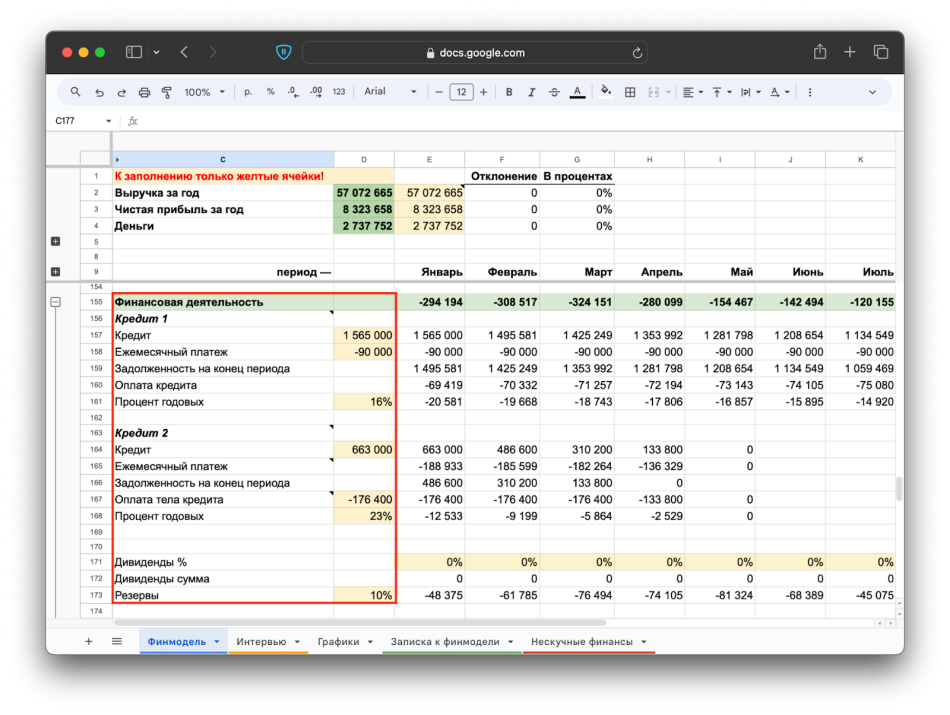Collapse the toolbar with the chevron
The image size is (950, 715).
tap(872, 92)
